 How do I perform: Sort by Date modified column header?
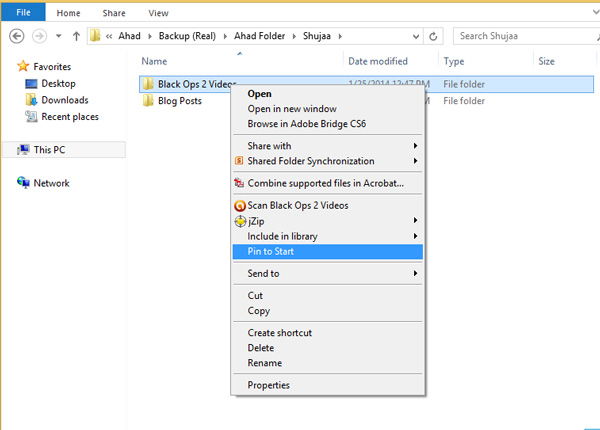[378, 61]
